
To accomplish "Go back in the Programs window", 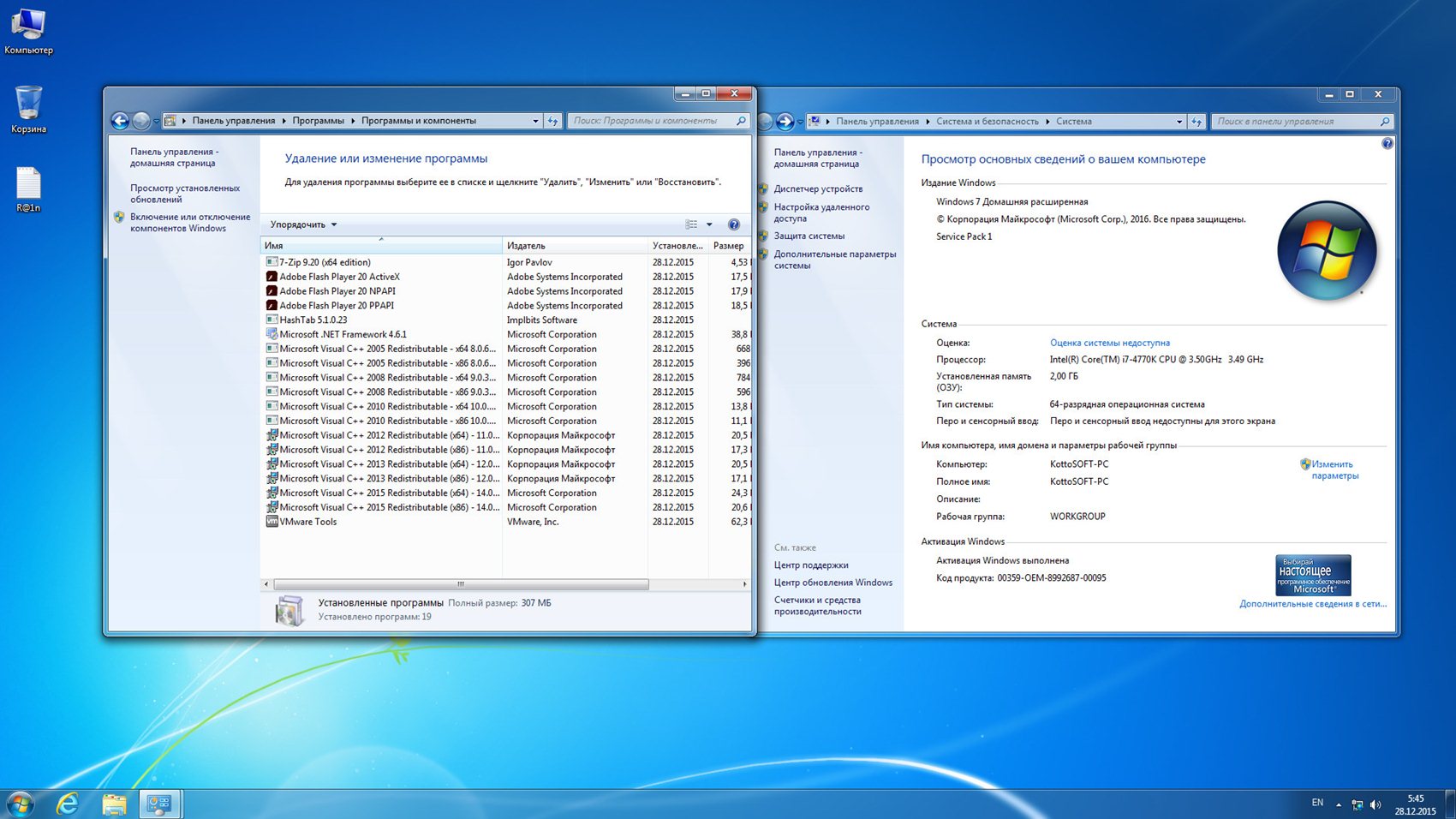I will click(x=121, y=121).
